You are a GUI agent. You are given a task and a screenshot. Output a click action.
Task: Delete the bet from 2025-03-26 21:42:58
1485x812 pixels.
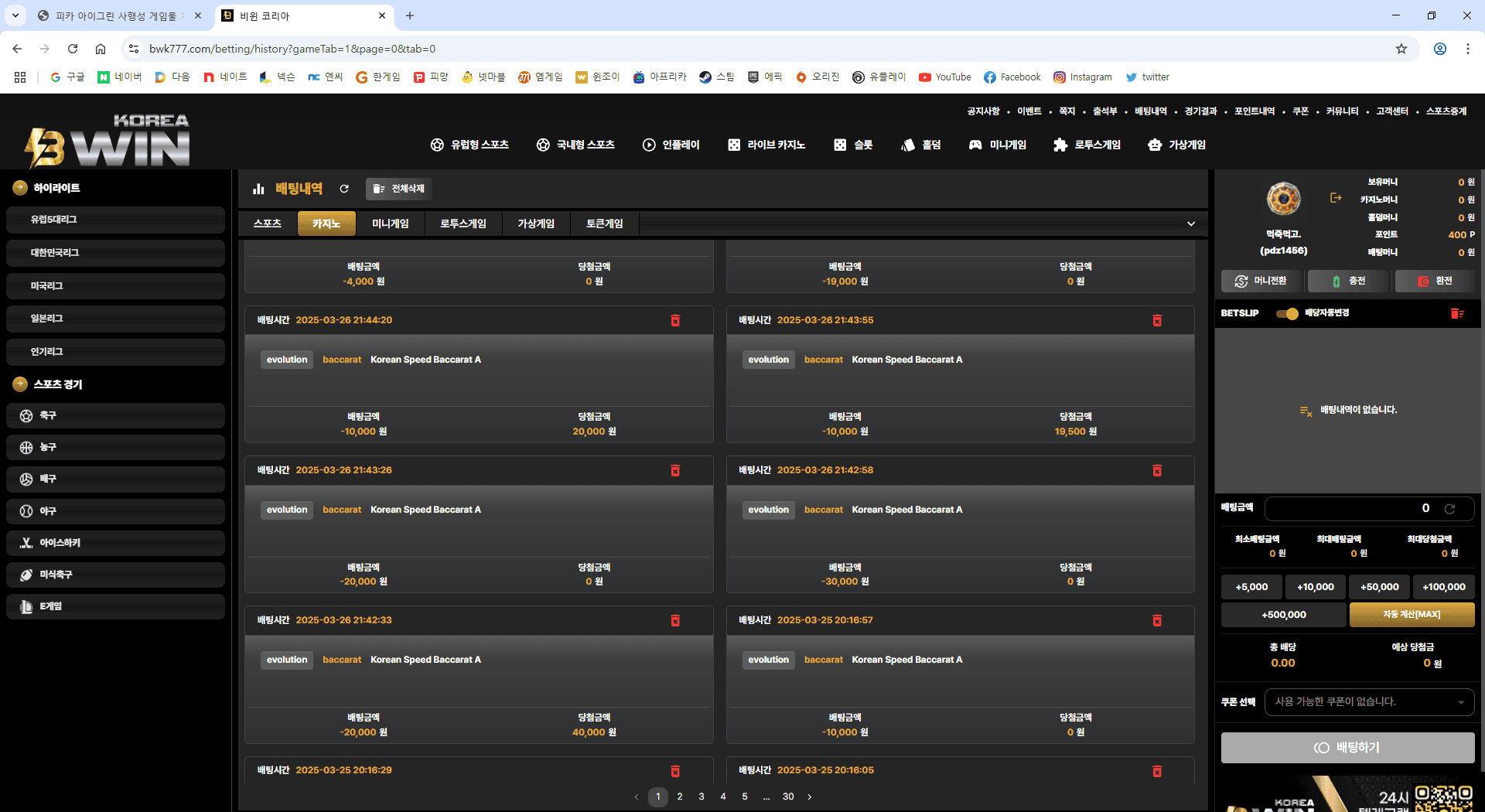1157,470
